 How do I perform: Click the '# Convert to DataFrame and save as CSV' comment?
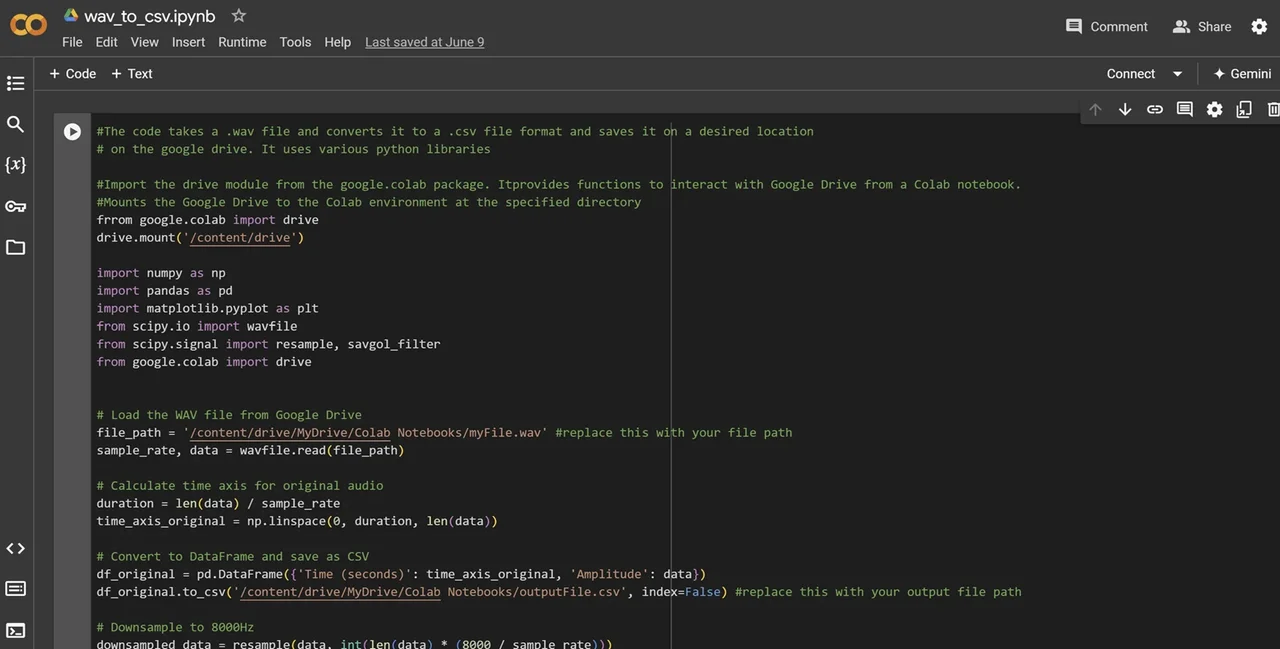(233, 556)
